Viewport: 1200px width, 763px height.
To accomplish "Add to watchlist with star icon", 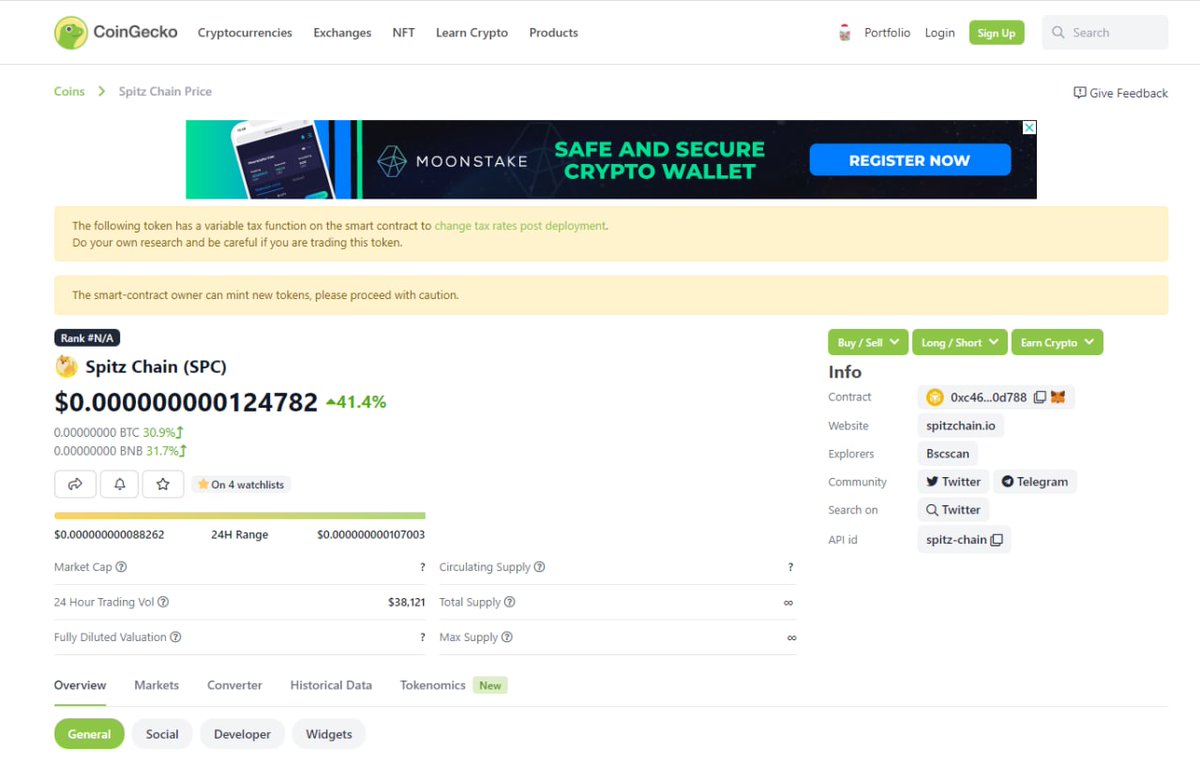I will click(163, 484).
